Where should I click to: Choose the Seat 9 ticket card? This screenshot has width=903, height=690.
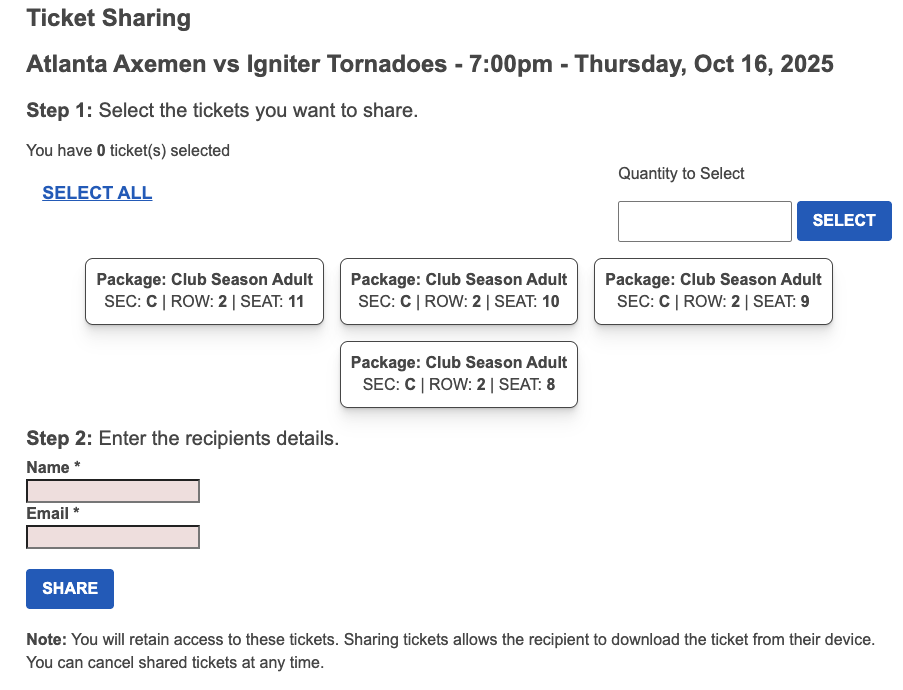coord(713,291)
